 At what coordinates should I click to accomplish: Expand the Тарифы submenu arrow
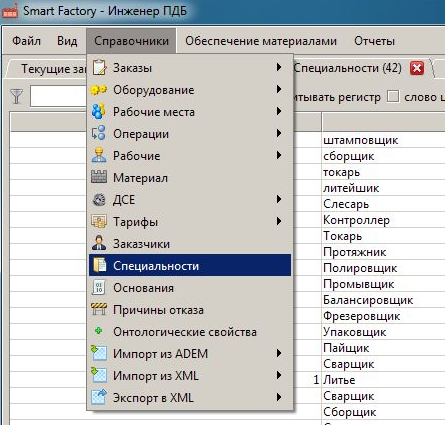[279, 221]
